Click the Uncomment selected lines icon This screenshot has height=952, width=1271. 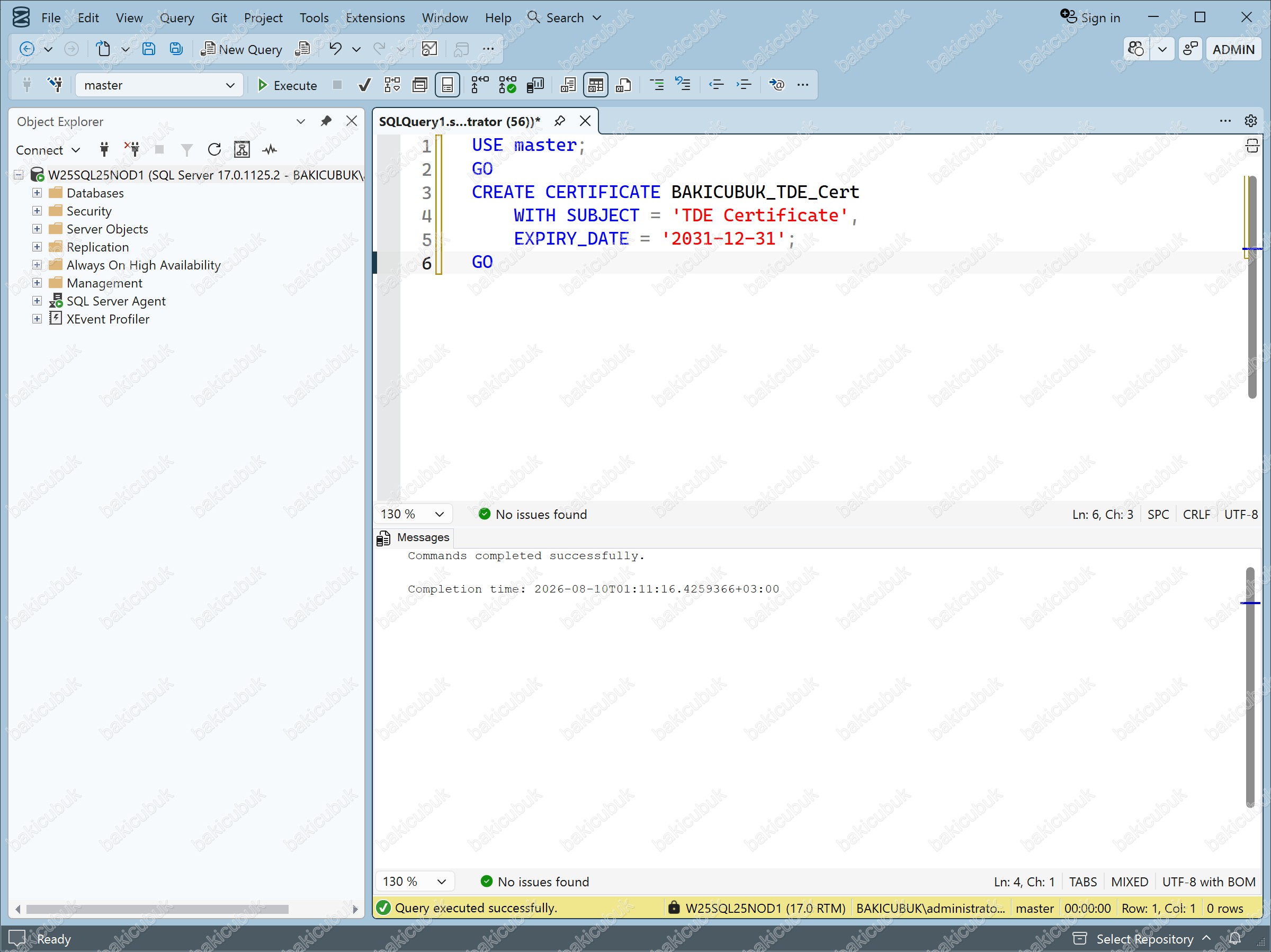coord(683,85)
